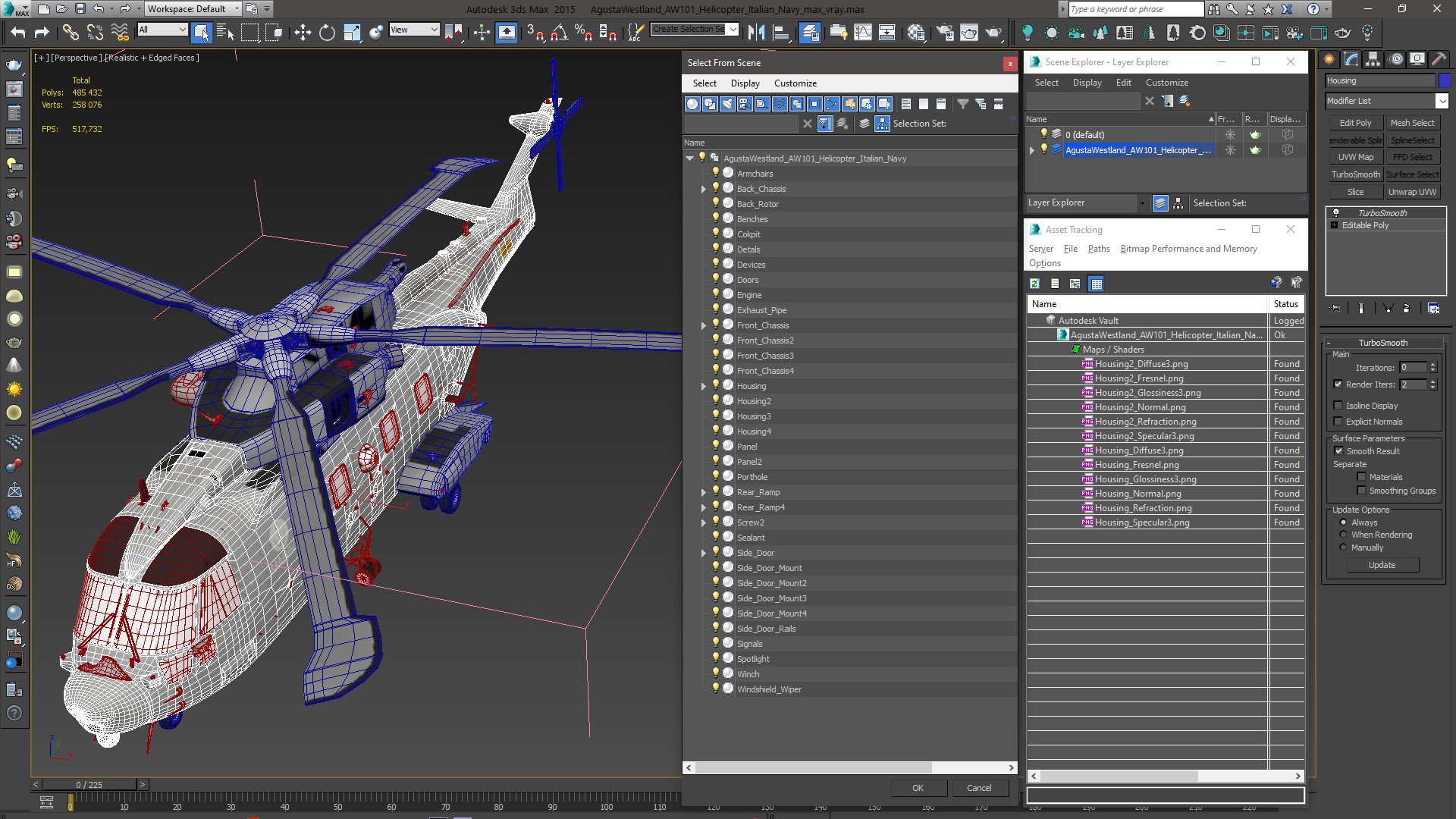The width and height of the screenshot is (1456, 819).
Task: Click the timeline frame slider 0 / 225
Action: [x=89, y=784]
